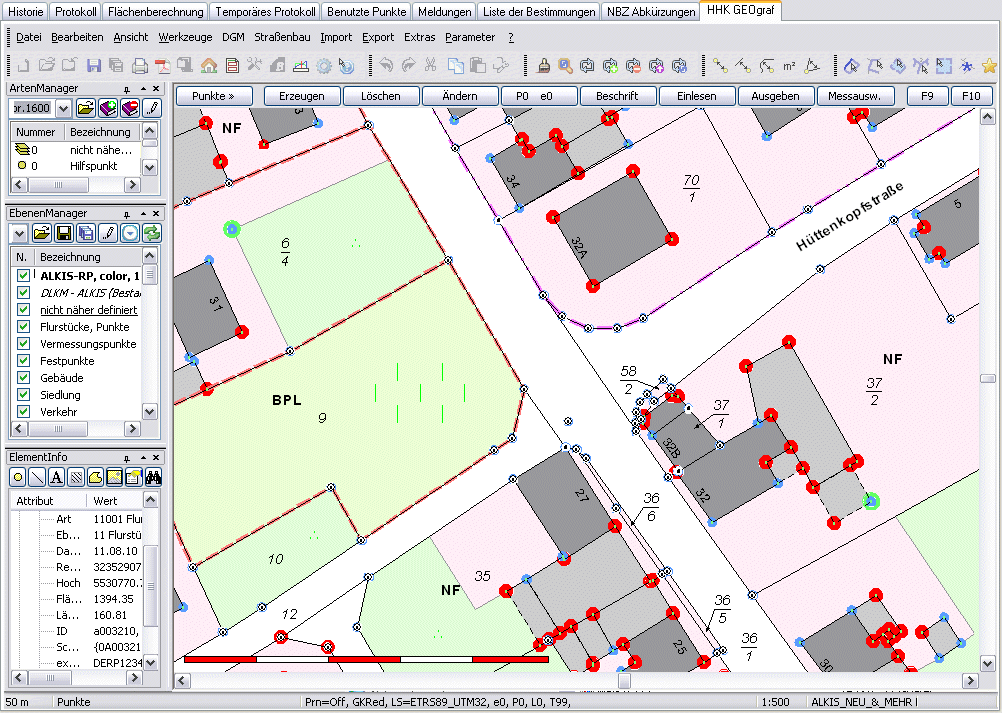Click the green refresh icon in EbenenManager
The image size is (1002, 713).
tap(152, 233)
